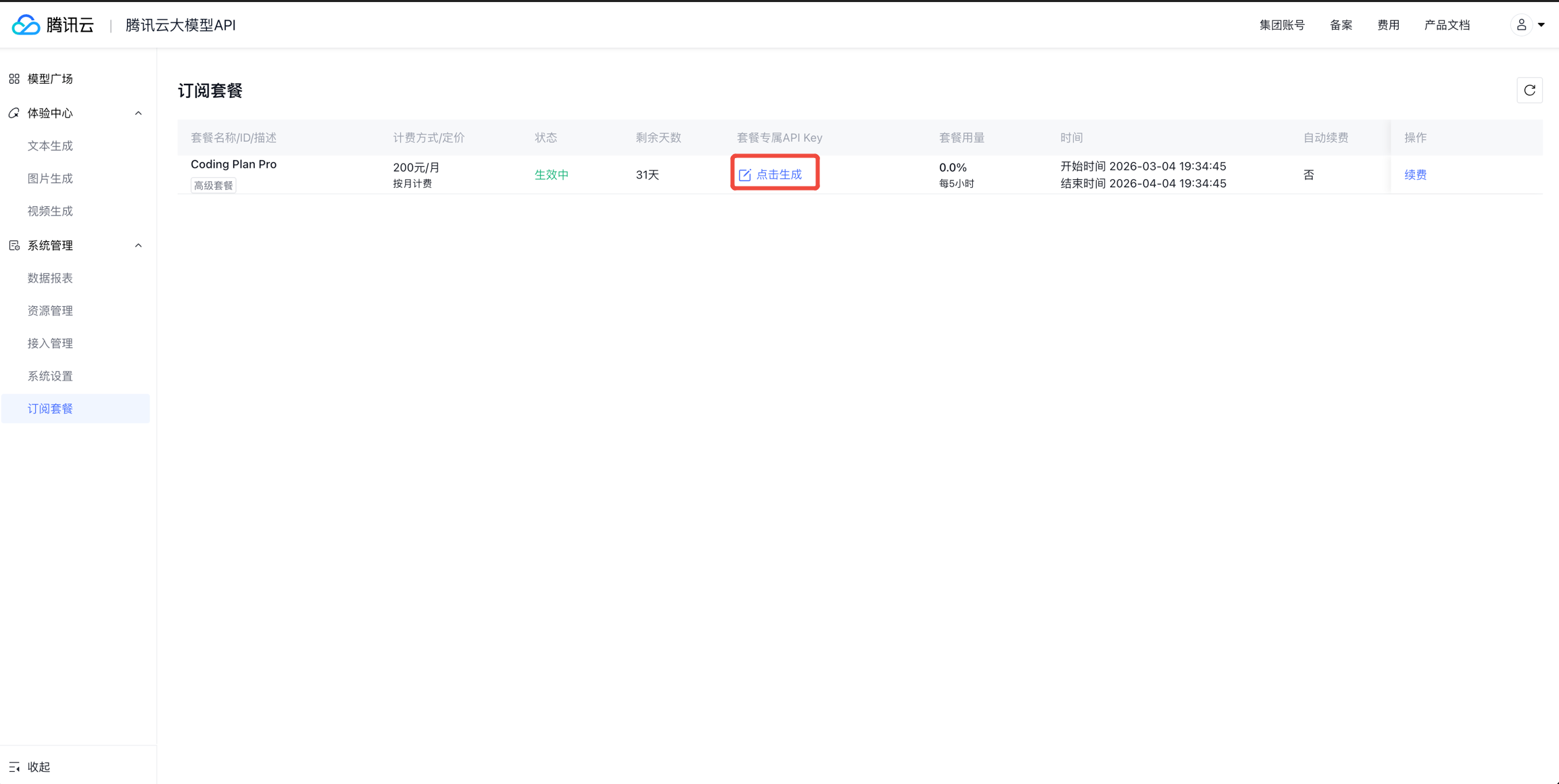Click the 系统管理 sidebar icon
Screen dimensions: 1559x784
pos(14,245)
